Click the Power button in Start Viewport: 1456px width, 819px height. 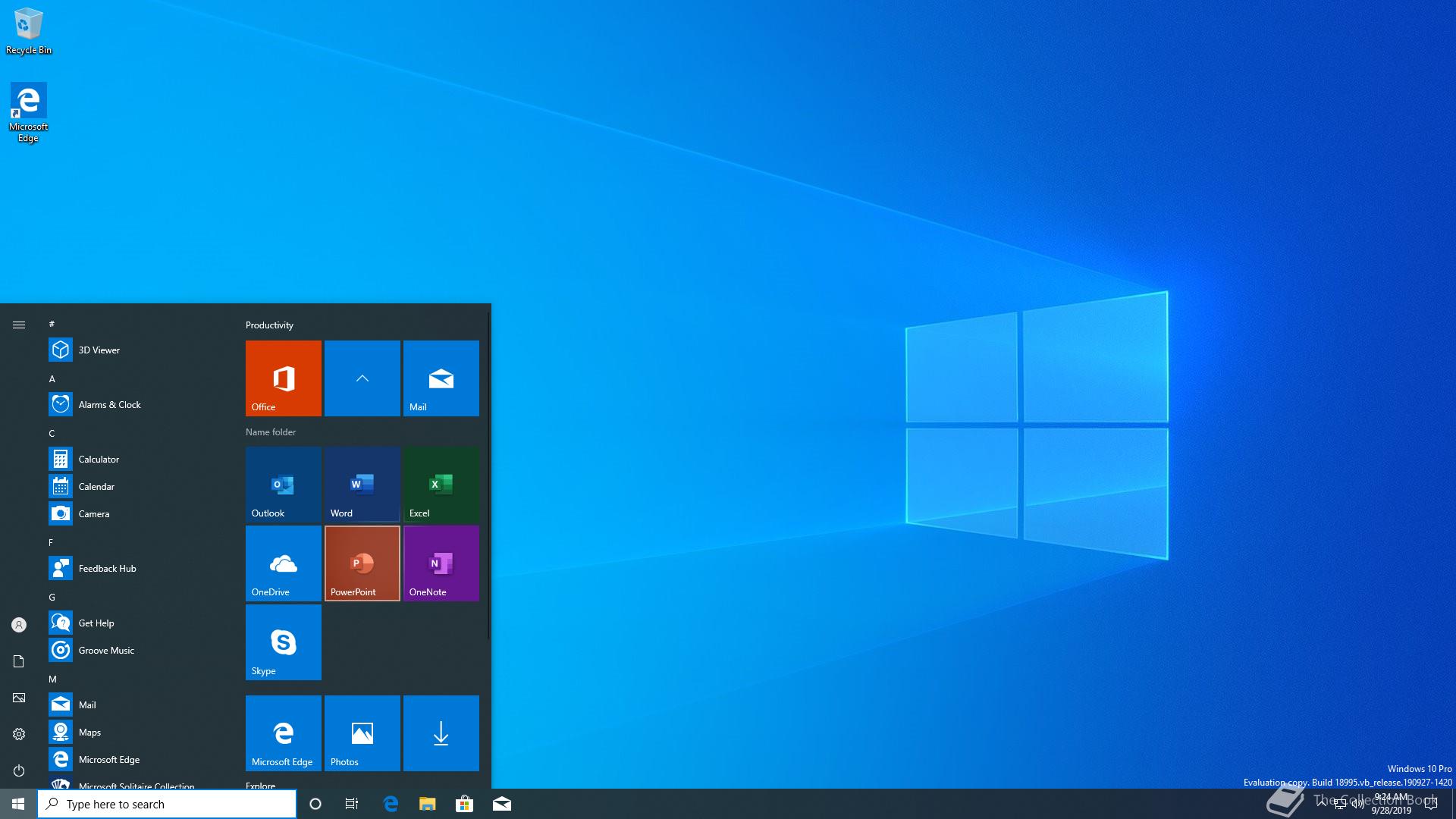pyautogui.click(x=19, y=770)
